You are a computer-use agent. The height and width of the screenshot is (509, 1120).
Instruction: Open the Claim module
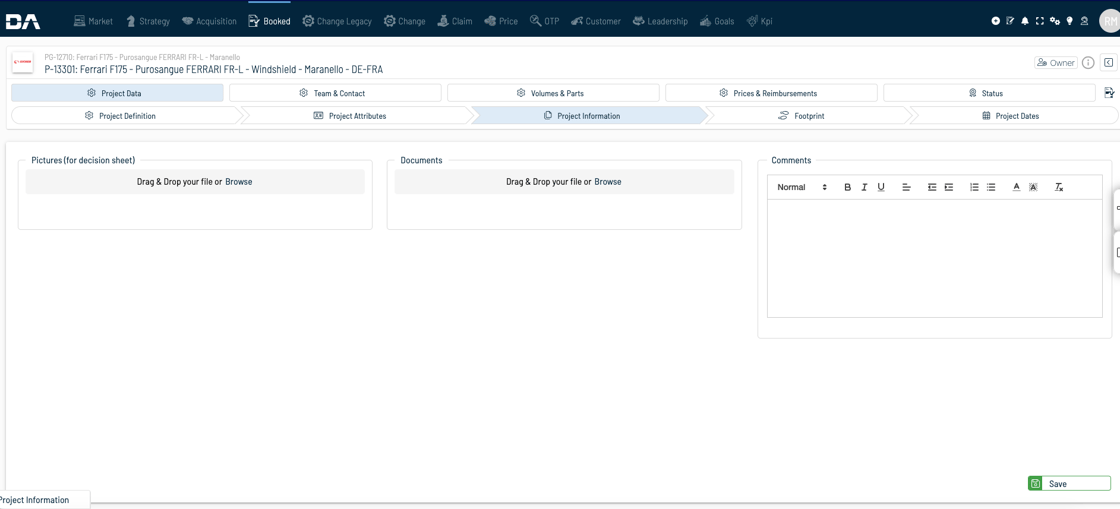(x=455, y=21)
